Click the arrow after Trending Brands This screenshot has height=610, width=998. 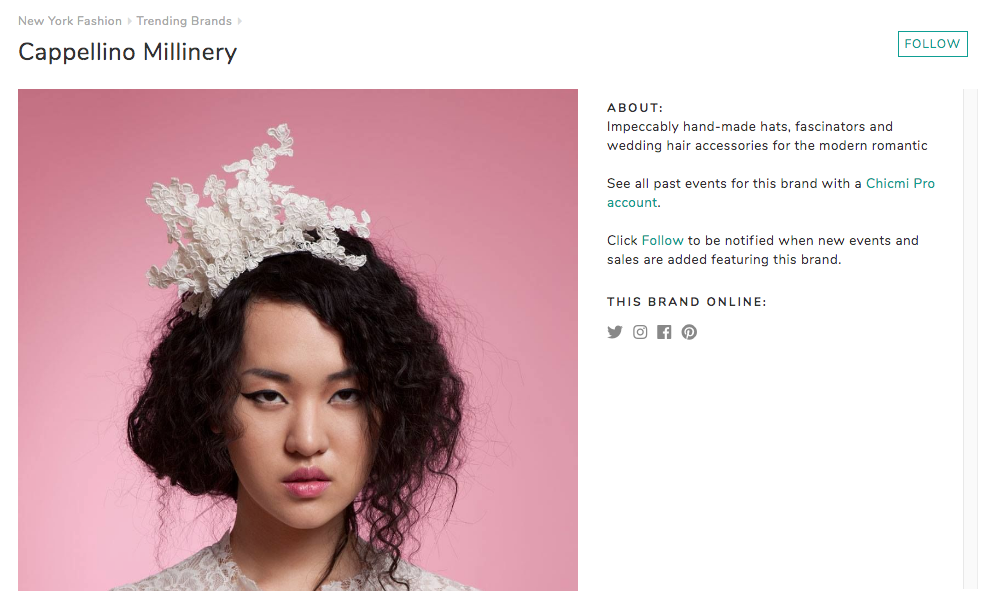coord(239,22)
